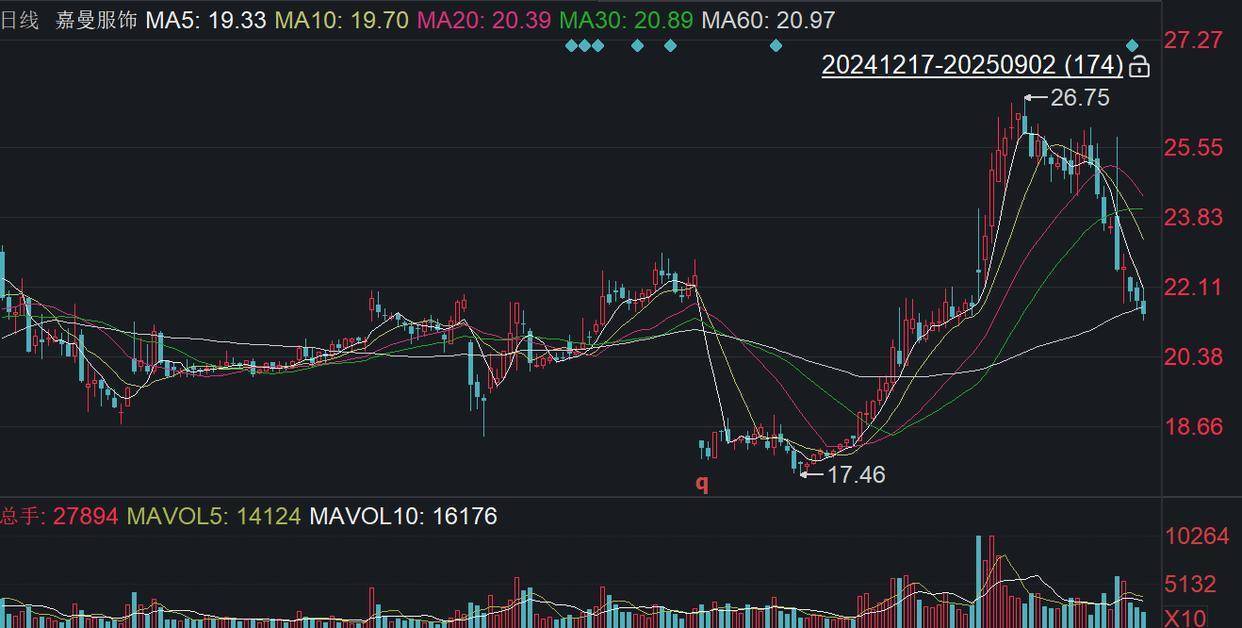Image resolution: width=1242 pixels, height=628 pixels.
Task: Select the stock name 嘉曼服饰
Action: point(96,20)
